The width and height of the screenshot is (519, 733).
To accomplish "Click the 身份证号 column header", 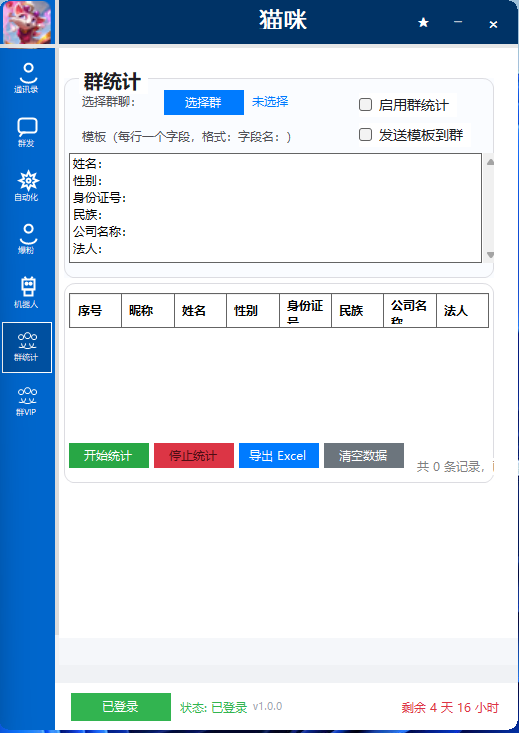I will pyautogui.click(x=305, y=310).
